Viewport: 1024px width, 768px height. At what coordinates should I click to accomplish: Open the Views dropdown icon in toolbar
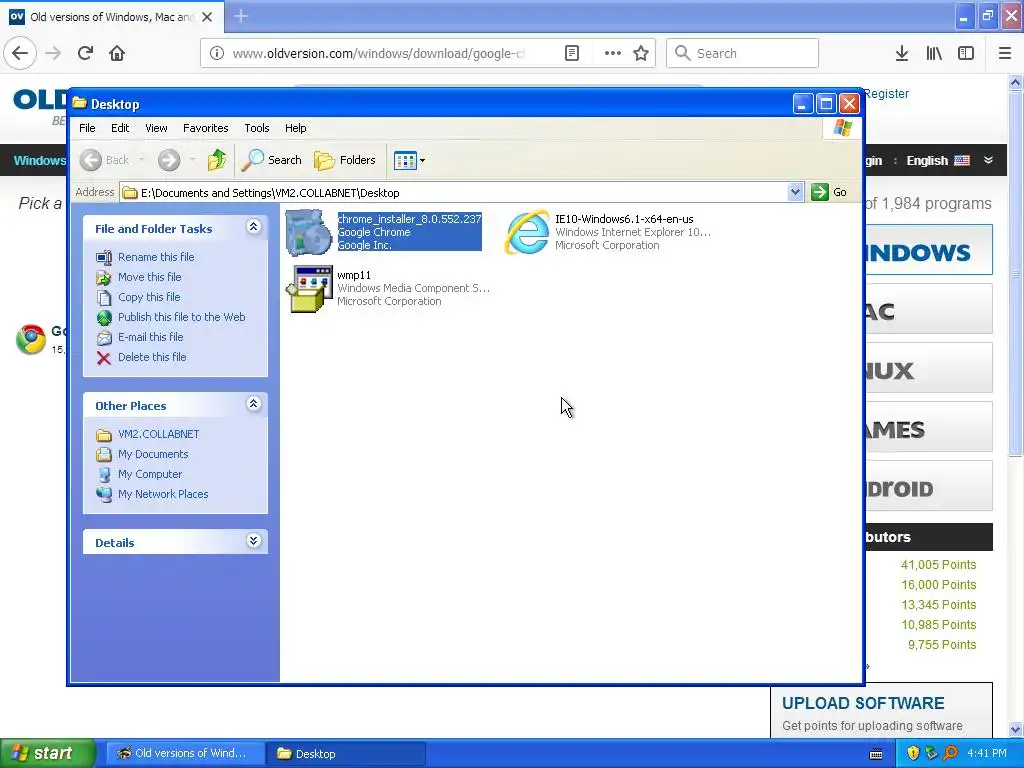click(409, 160)
